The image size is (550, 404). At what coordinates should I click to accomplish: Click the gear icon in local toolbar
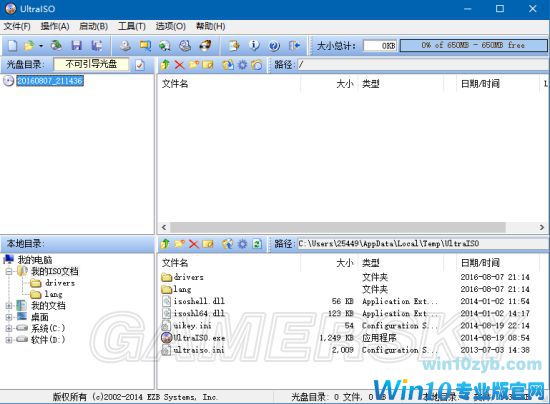point(242,244)
